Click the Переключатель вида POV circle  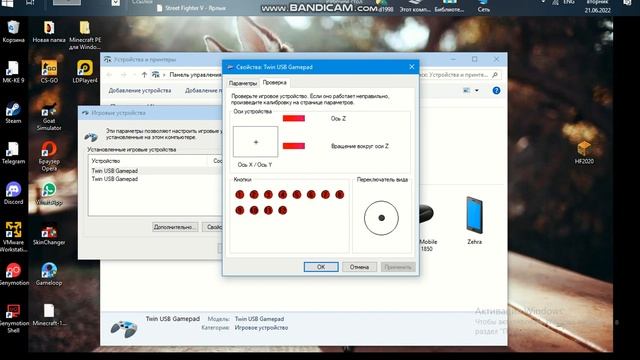(x=381, y=218)
